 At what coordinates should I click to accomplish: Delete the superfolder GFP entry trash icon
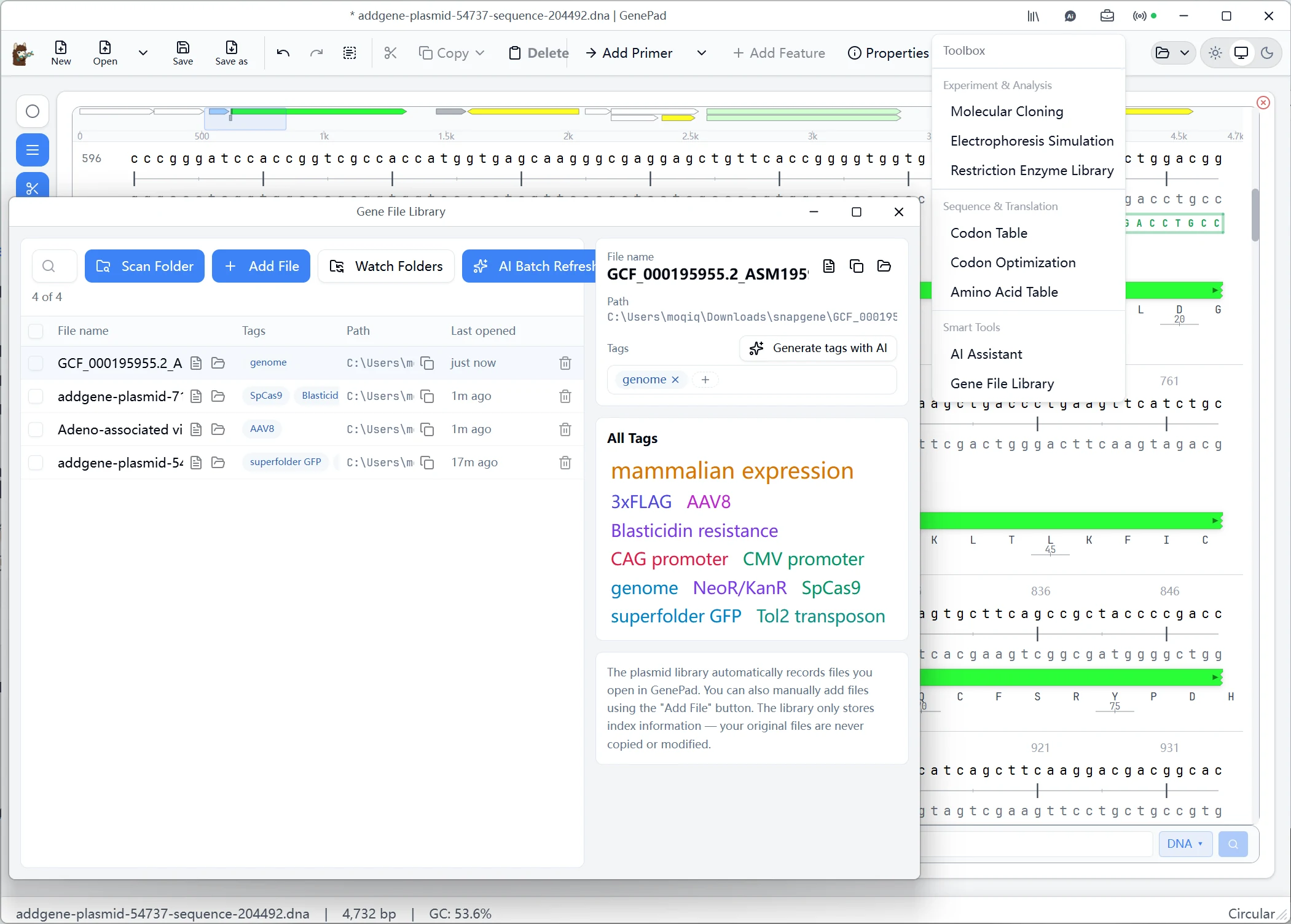pyautogui.click(x=565, y=463)
